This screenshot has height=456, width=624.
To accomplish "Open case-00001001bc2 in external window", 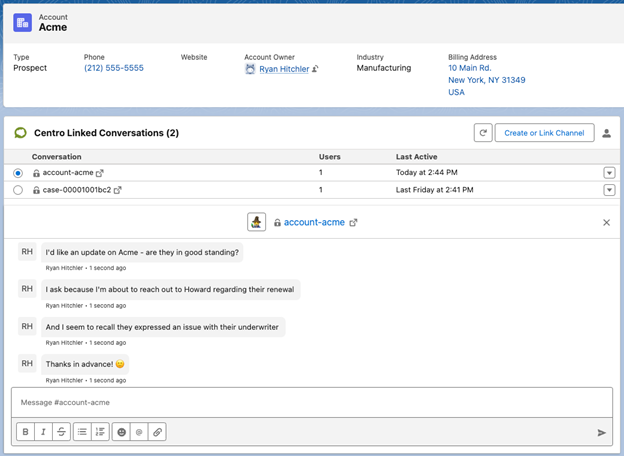I will coord(117,190).
